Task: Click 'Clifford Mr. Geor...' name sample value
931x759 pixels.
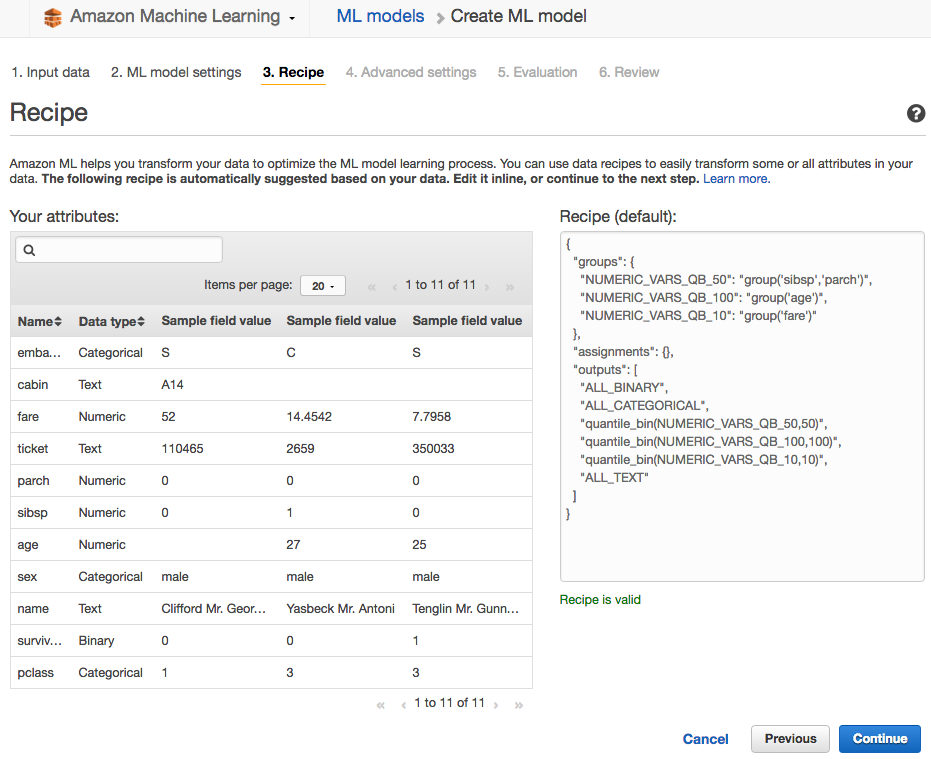Action: pyautogui.click(x=214, y=609)
